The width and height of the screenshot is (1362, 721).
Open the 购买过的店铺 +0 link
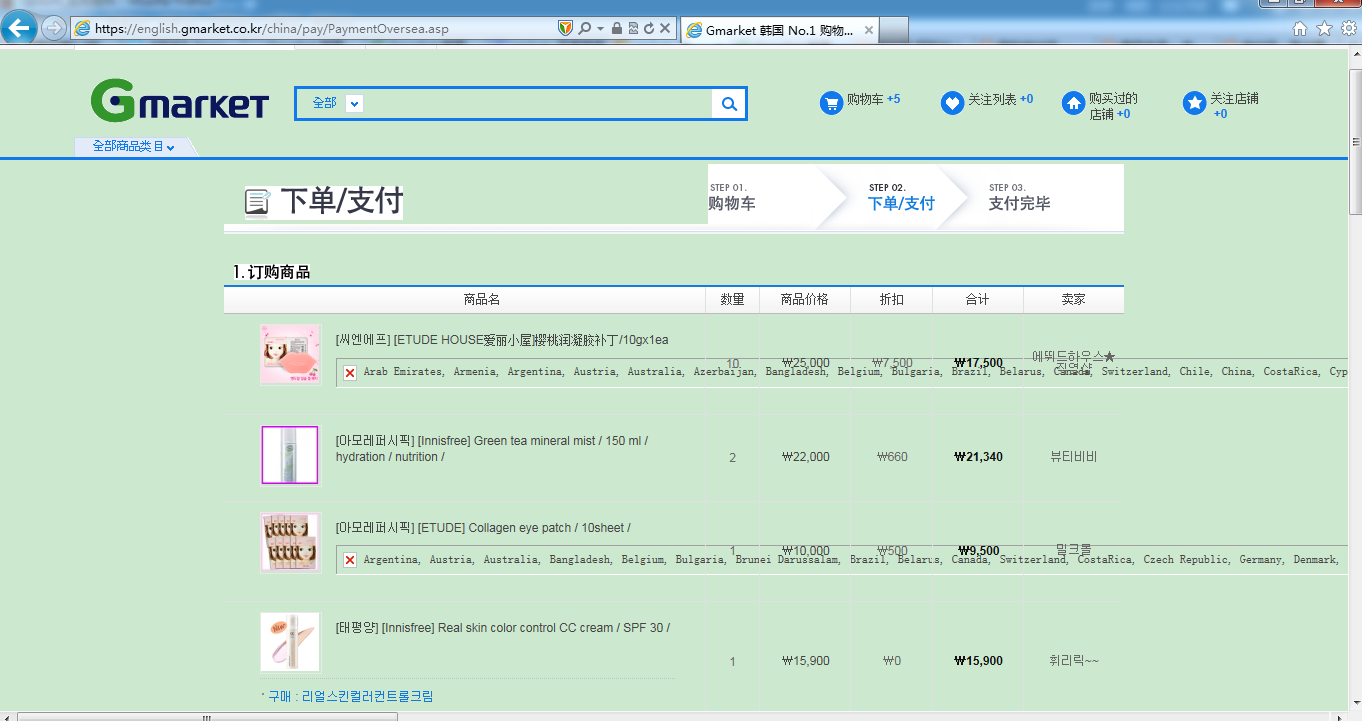tap(1113, 106)
